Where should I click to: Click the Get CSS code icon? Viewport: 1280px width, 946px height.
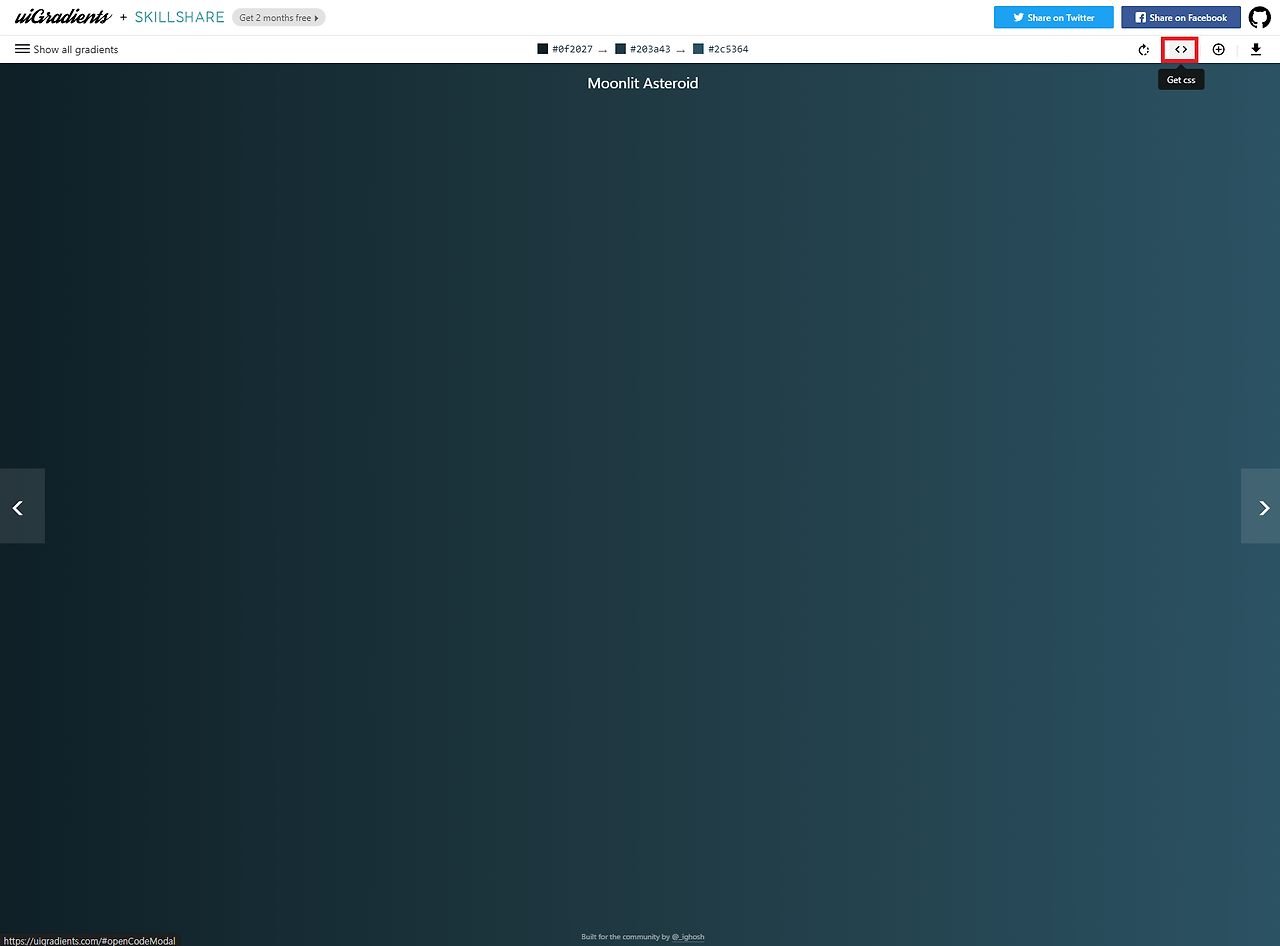point(1181,49)
